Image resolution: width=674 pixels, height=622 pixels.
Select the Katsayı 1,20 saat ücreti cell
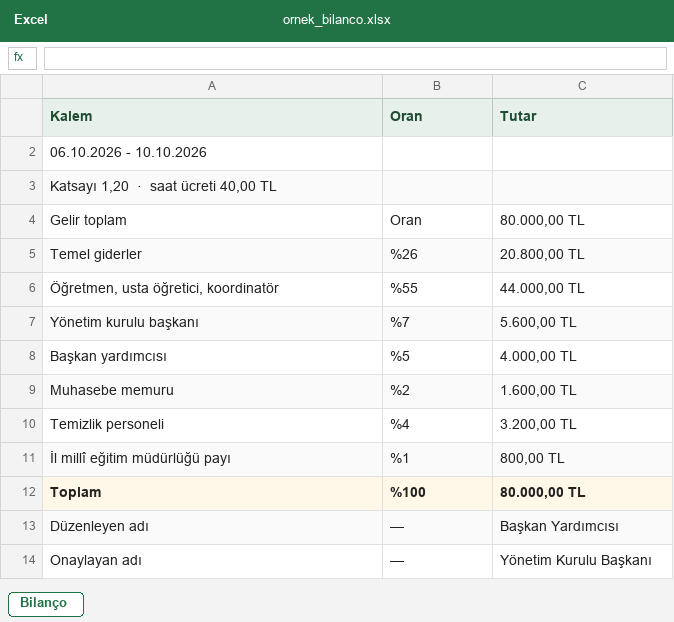coord(212,187)
